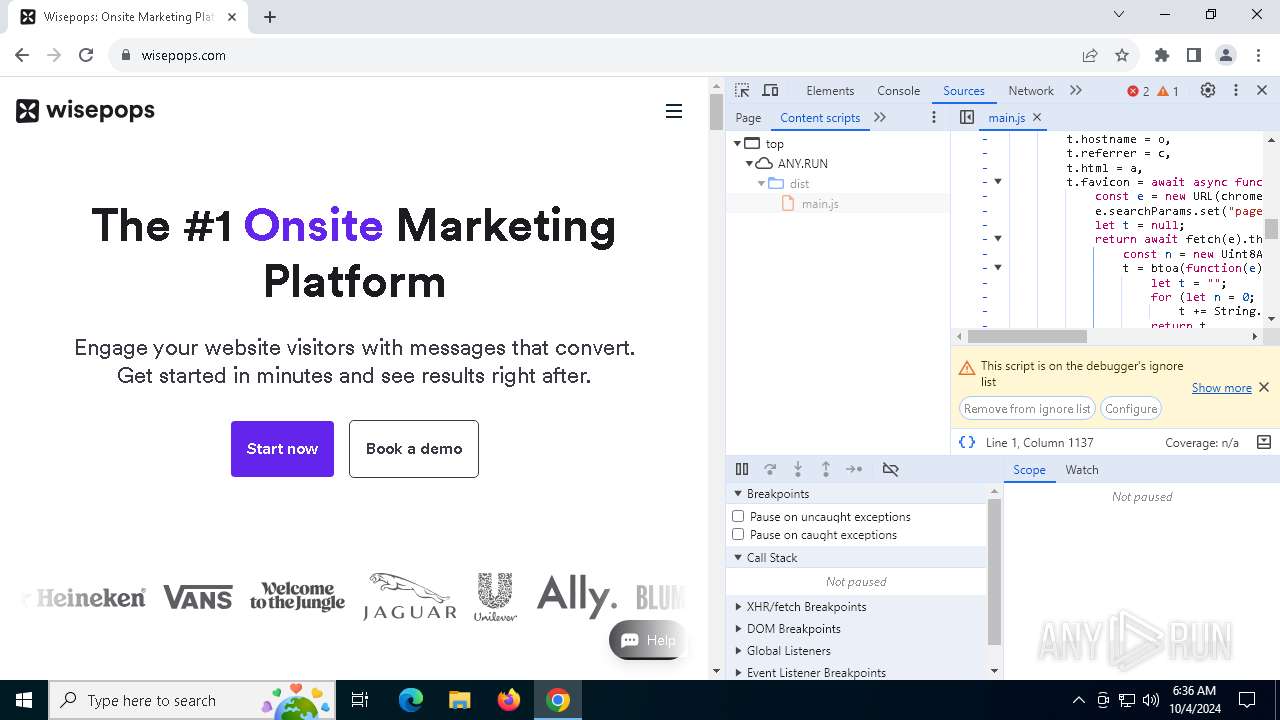Screen dimensions: 1280x720
Task: Enable Pause on uncaught exceptions
Action: pos(738,516)
